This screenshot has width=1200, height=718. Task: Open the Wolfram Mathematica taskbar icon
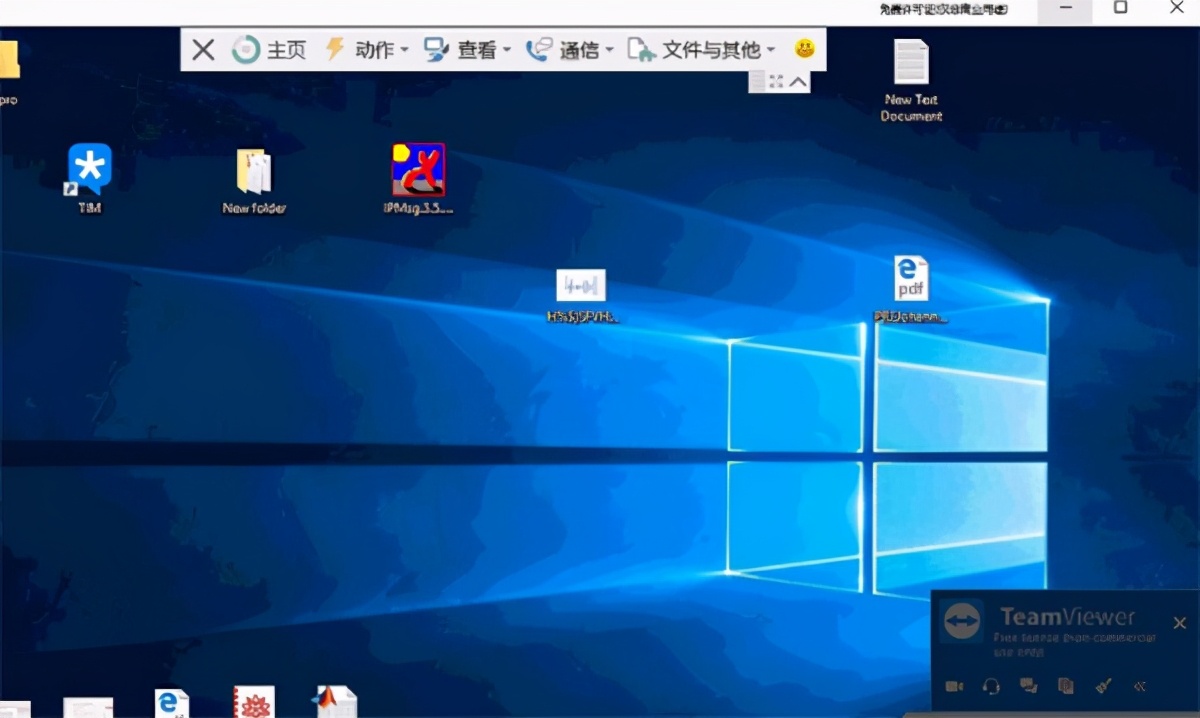[x=252, y=700]
